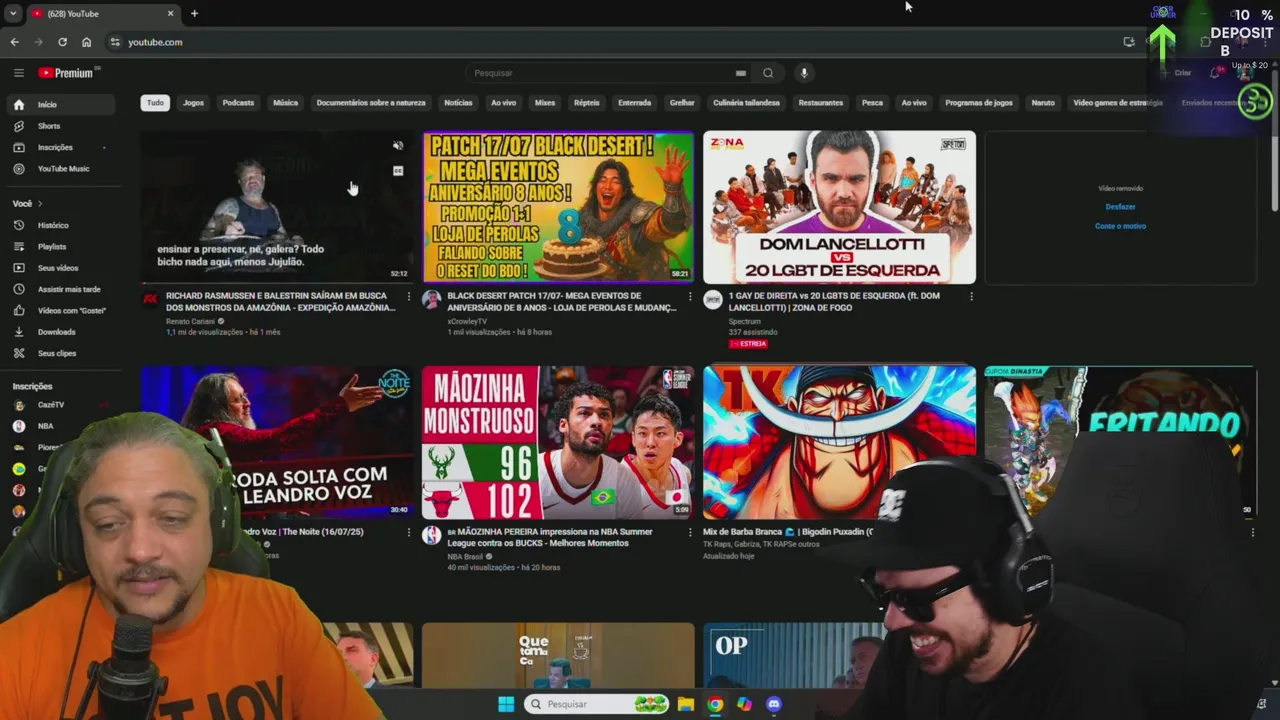
Task: Click xCrowleyTV channel avatar
Action: [x=431, y=299]
